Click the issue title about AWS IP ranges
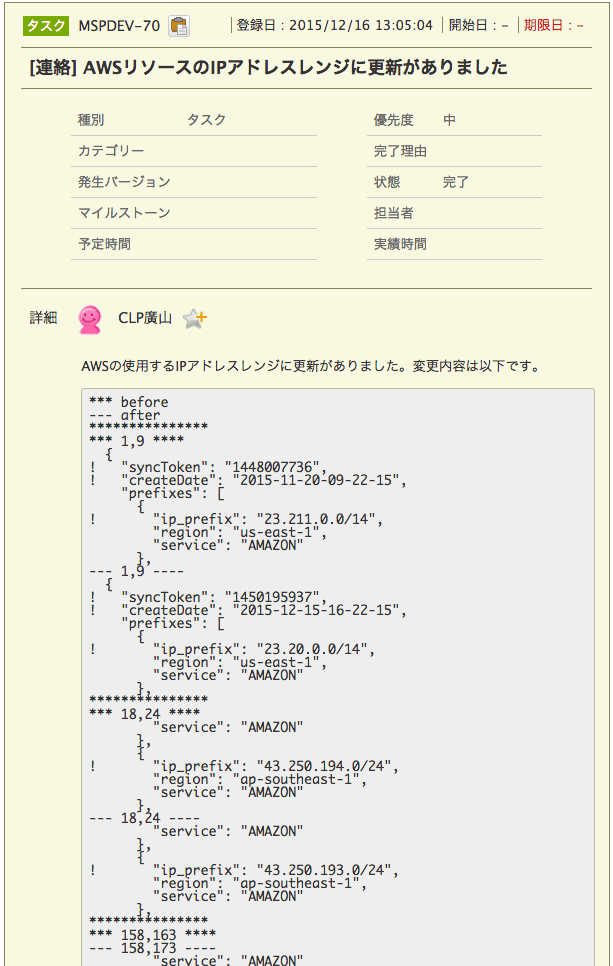Viewport: 613px width, 966px height. 268,67
